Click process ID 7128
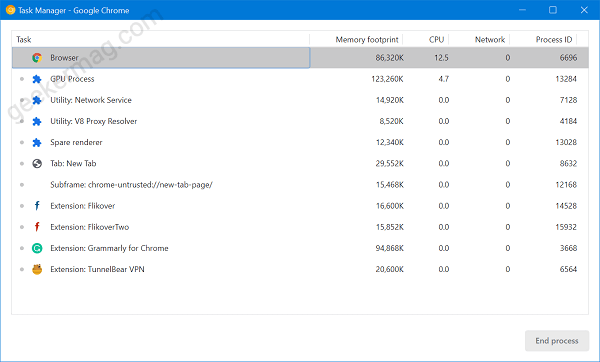This screenshot has width=600, height=362. [568, 100]
